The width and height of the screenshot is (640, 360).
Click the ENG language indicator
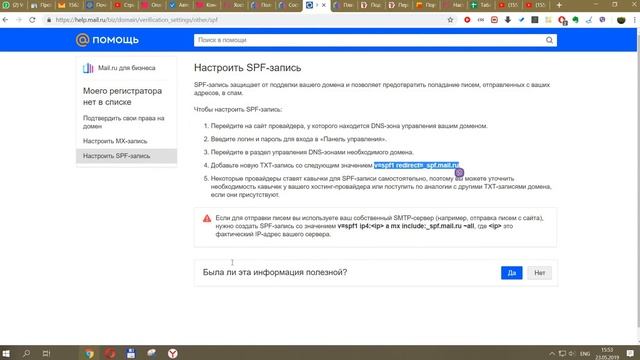pyautogui.click(x=585, y=353)
